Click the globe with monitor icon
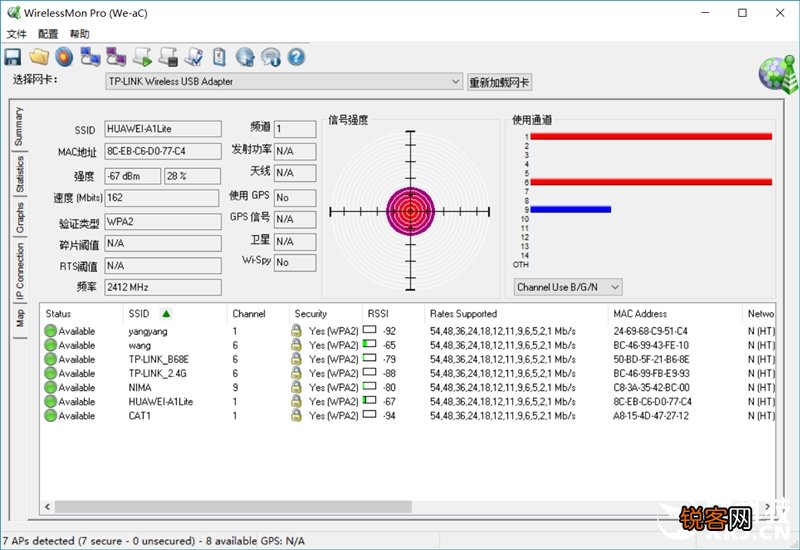This screenshot has height=550, width=800. pyautogui.click(x=245, y=57)
